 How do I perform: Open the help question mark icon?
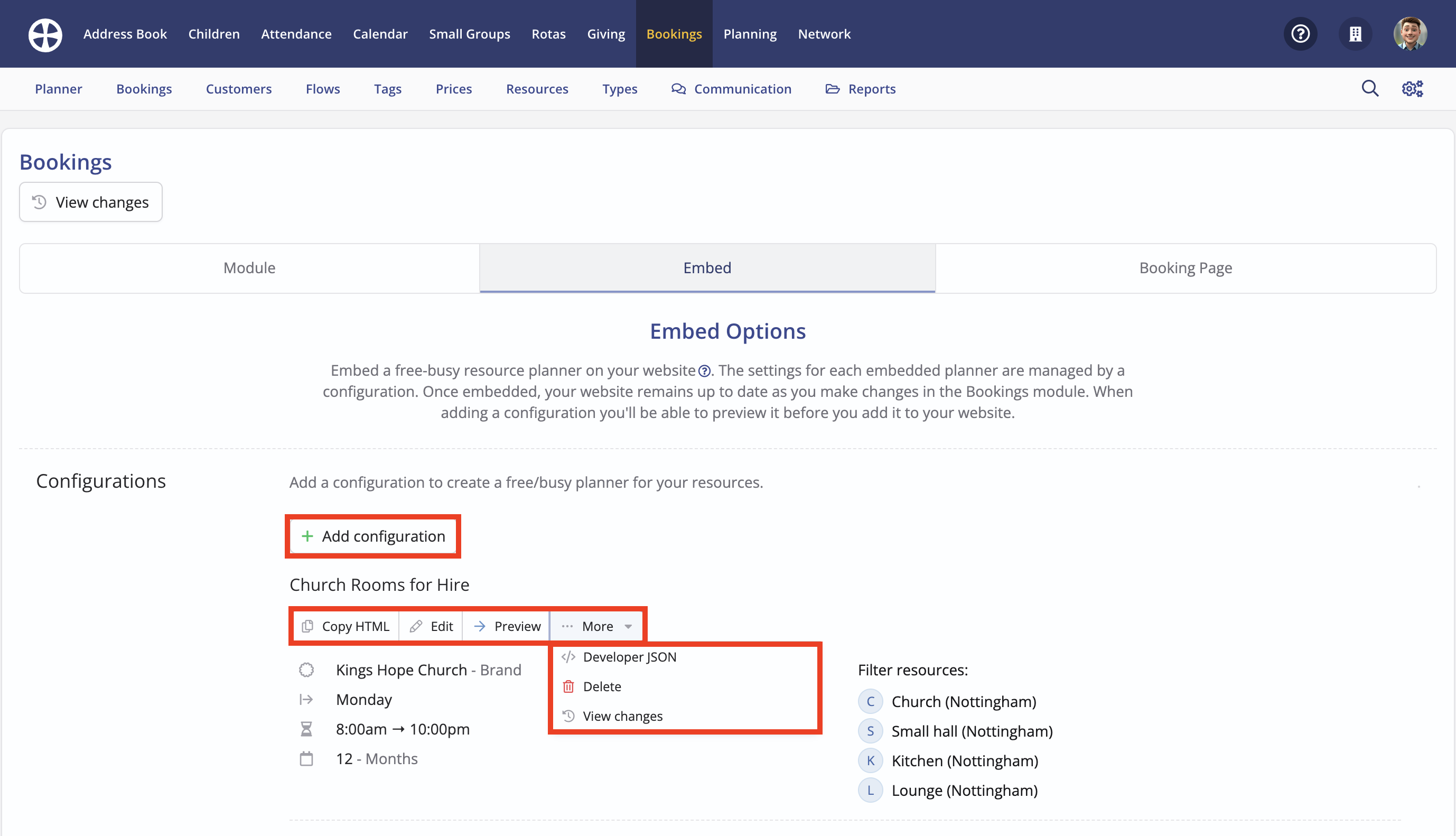tap(1300, 34)
